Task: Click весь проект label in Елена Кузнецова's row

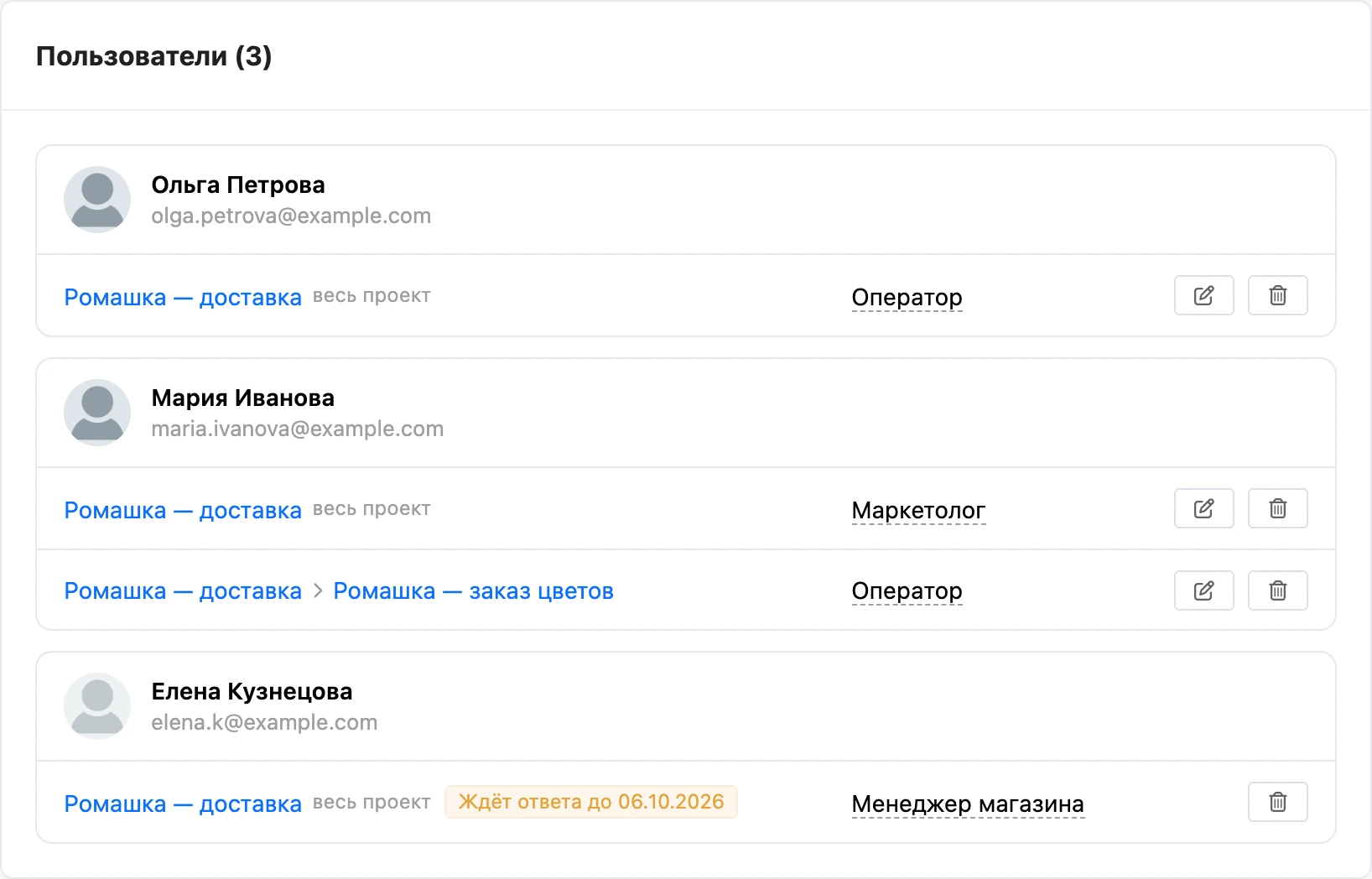Action: (372, 803)
